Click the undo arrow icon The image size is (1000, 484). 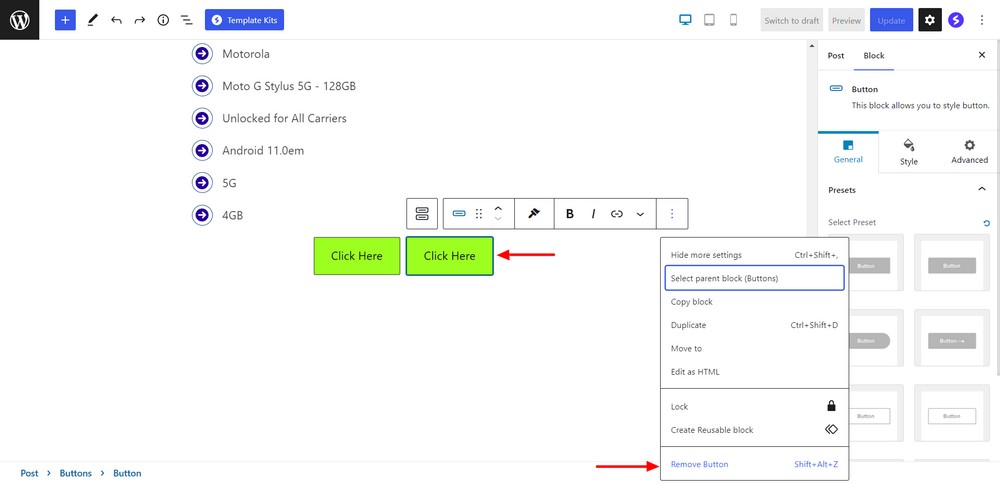coord(116,20)
